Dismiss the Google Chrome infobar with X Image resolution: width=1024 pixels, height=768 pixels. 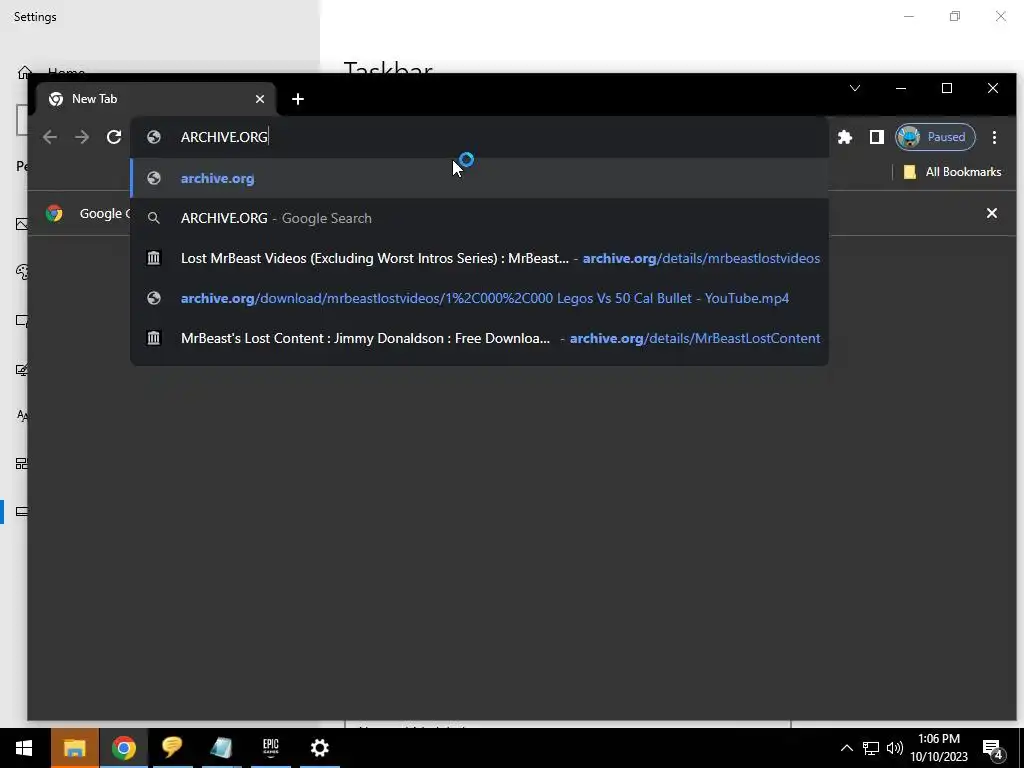[991, 213]
